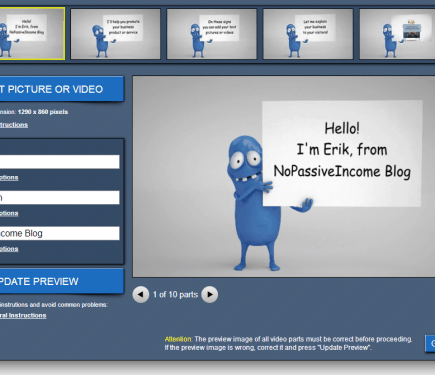The width and height of the screenshot is (435, 375).
Task: Choose the fourth thumbnail 'Let me explain your business'
Action: tap(308, 34)
